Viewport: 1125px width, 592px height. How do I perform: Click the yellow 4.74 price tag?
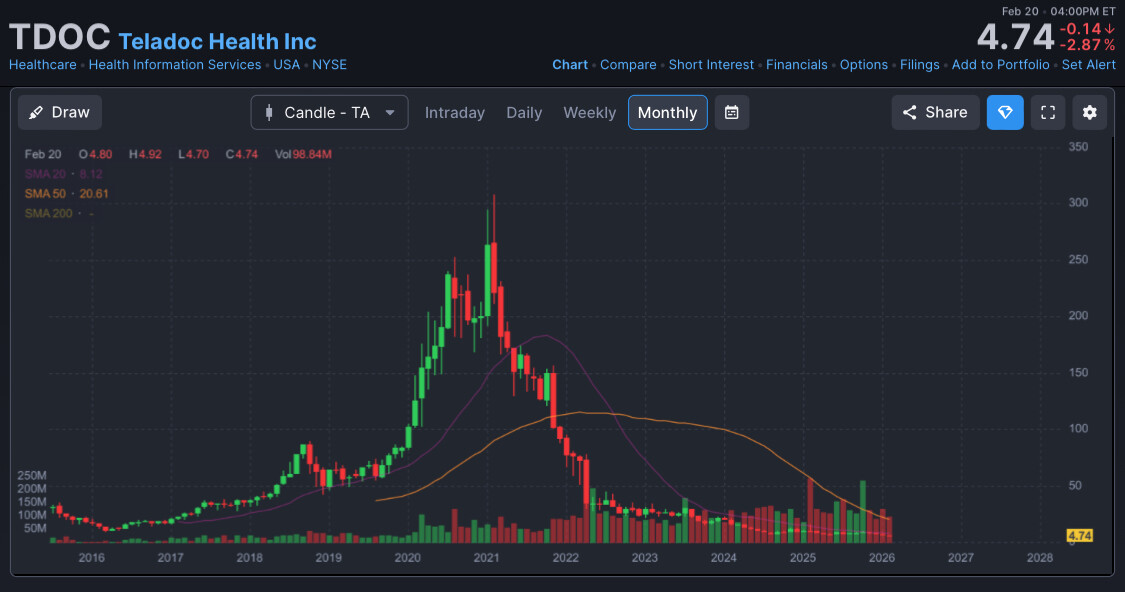pos(1079,536)
